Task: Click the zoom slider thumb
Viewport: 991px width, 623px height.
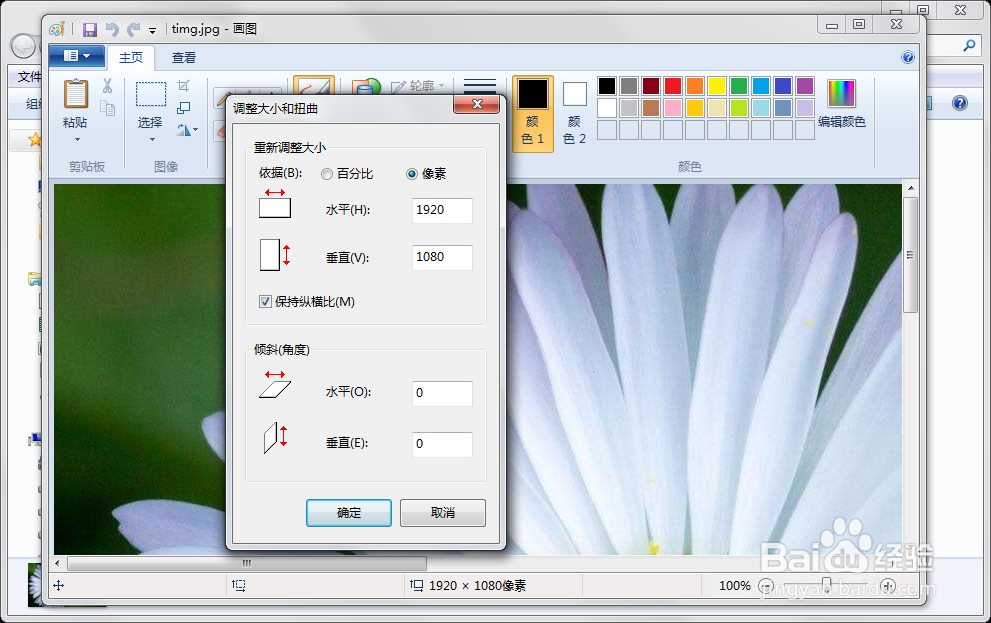Action: coord(827,585)
